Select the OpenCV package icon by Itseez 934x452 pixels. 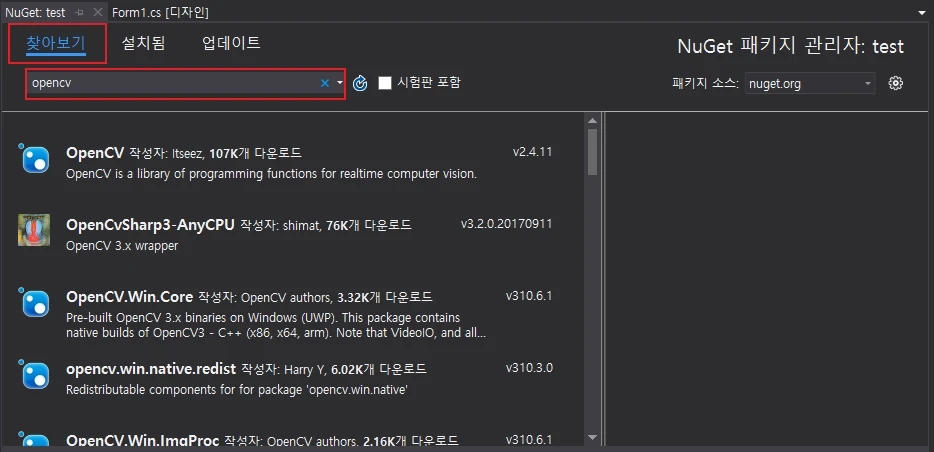tap(34, 158)
